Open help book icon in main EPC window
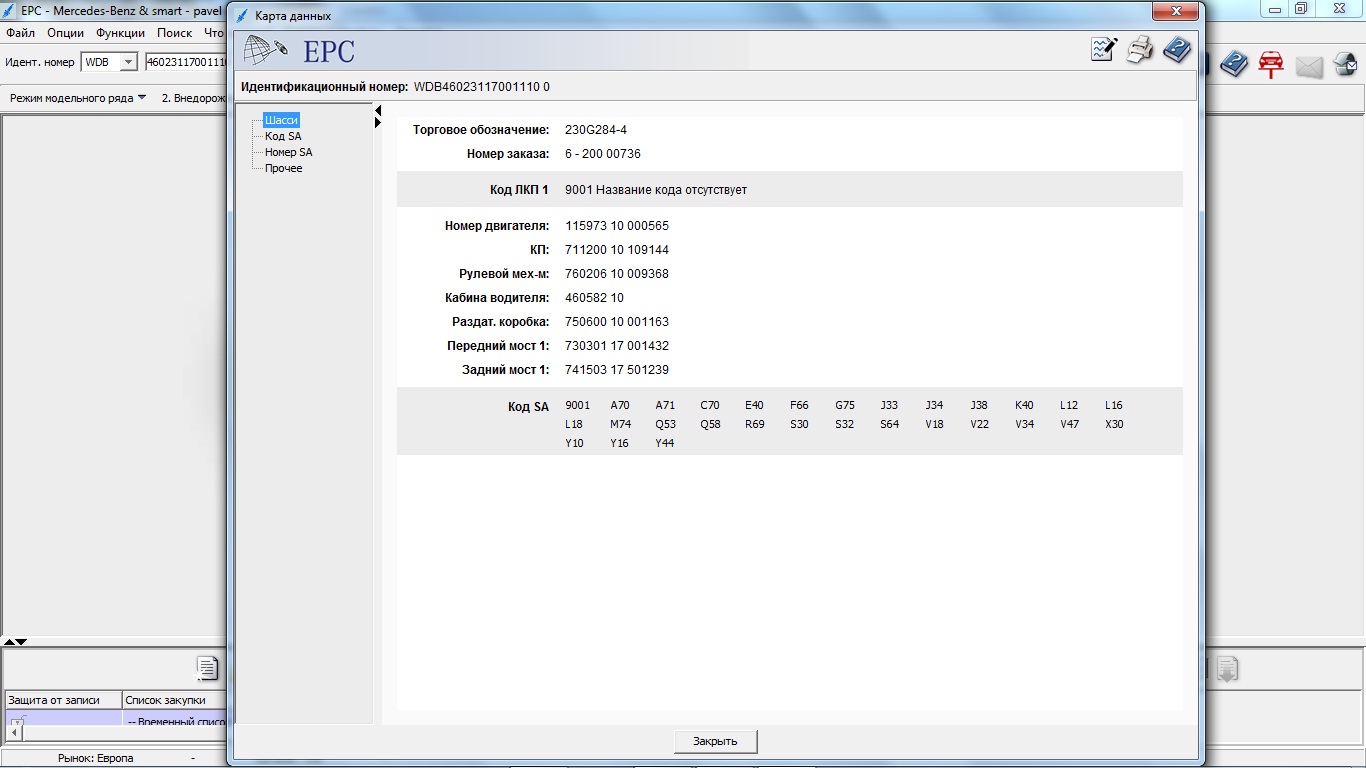Image resolution: width=1366 pixels, height=768 pixels. click(1234, 65)
